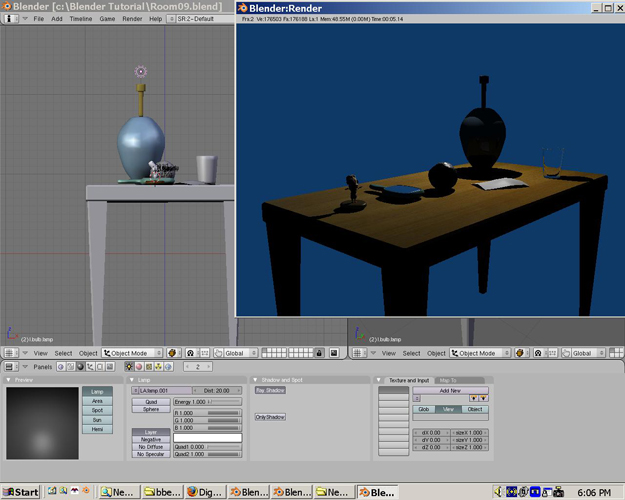Enable the OnlyShadow option
Screen dimensions: 625x500
[x=270, y=416]
